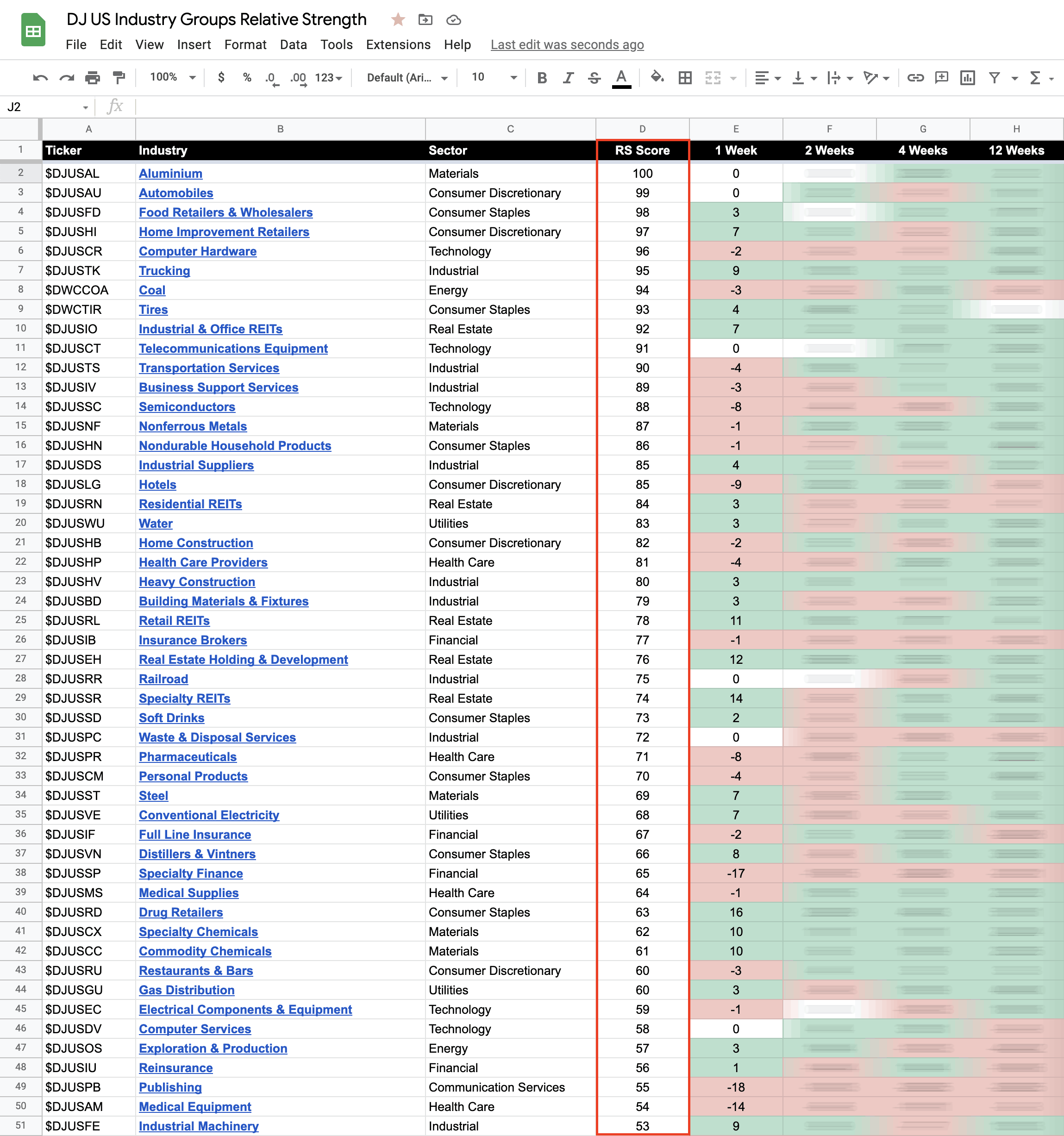
Task: Open the Fill color bucket tool
Action: 657,77
